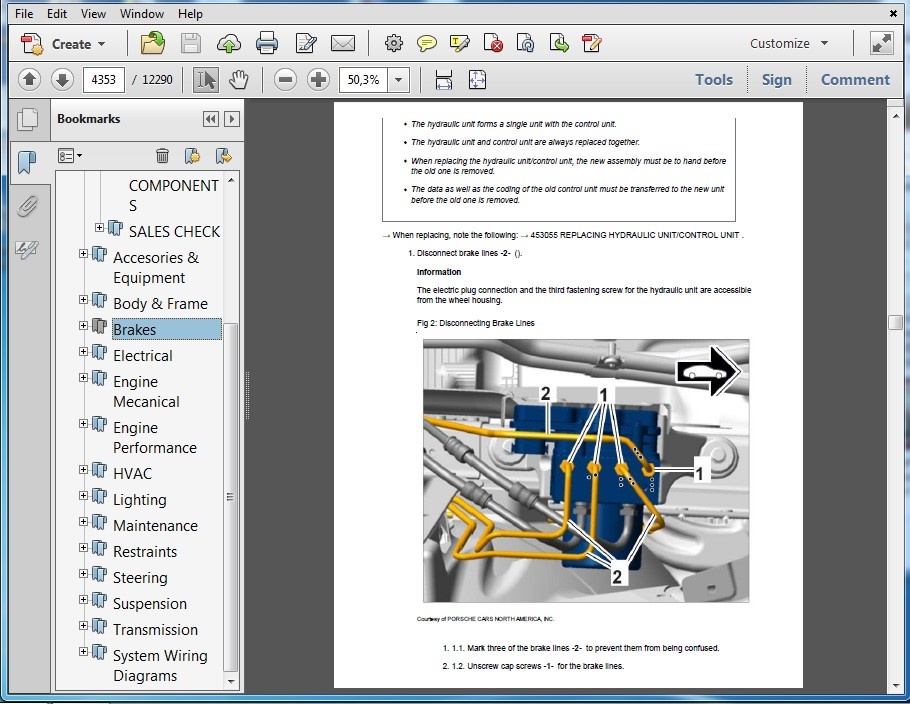Open the Sign pane

[777, 80]
